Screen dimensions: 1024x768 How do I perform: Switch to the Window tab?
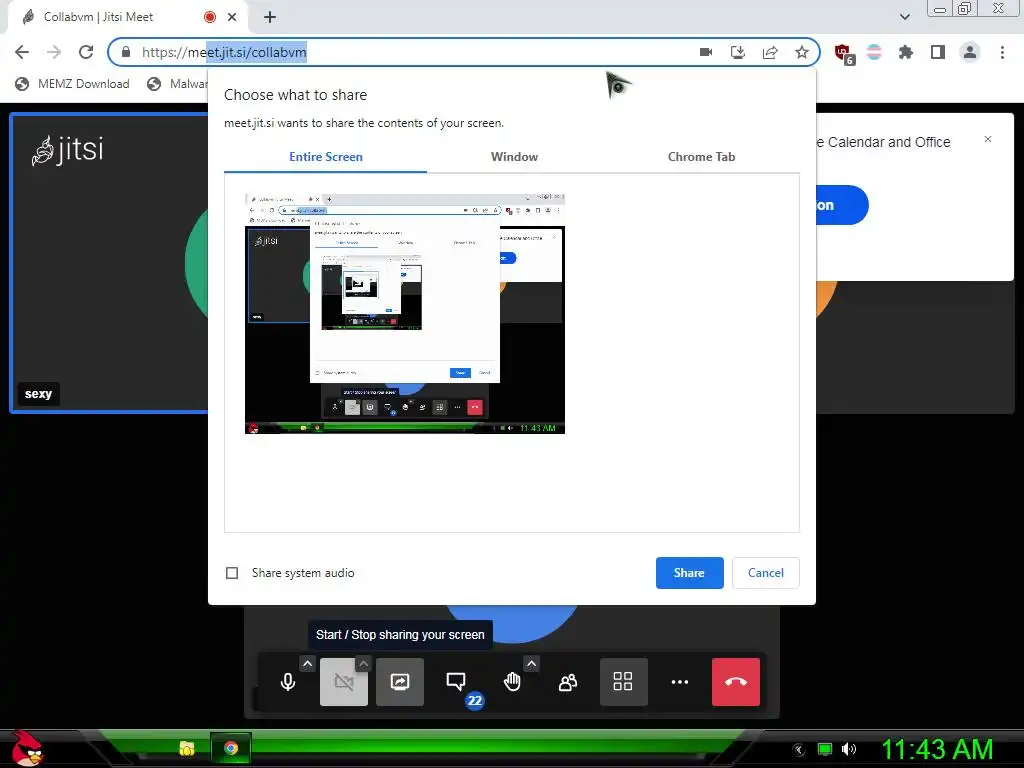coord(515,157)
